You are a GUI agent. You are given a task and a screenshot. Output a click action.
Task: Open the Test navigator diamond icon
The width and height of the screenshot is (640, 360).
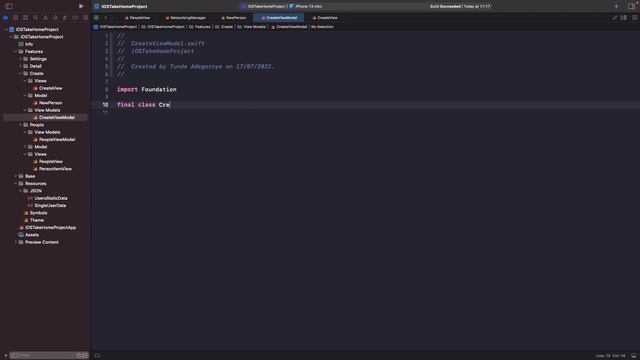56,18
